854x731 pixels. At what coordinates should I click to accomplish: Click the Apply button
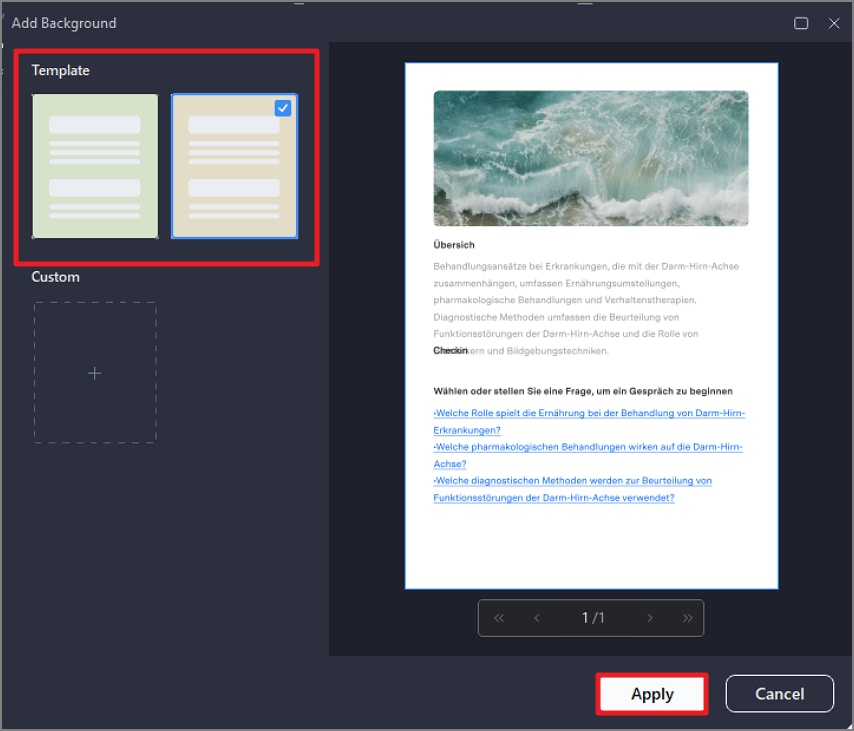point(652,693)
